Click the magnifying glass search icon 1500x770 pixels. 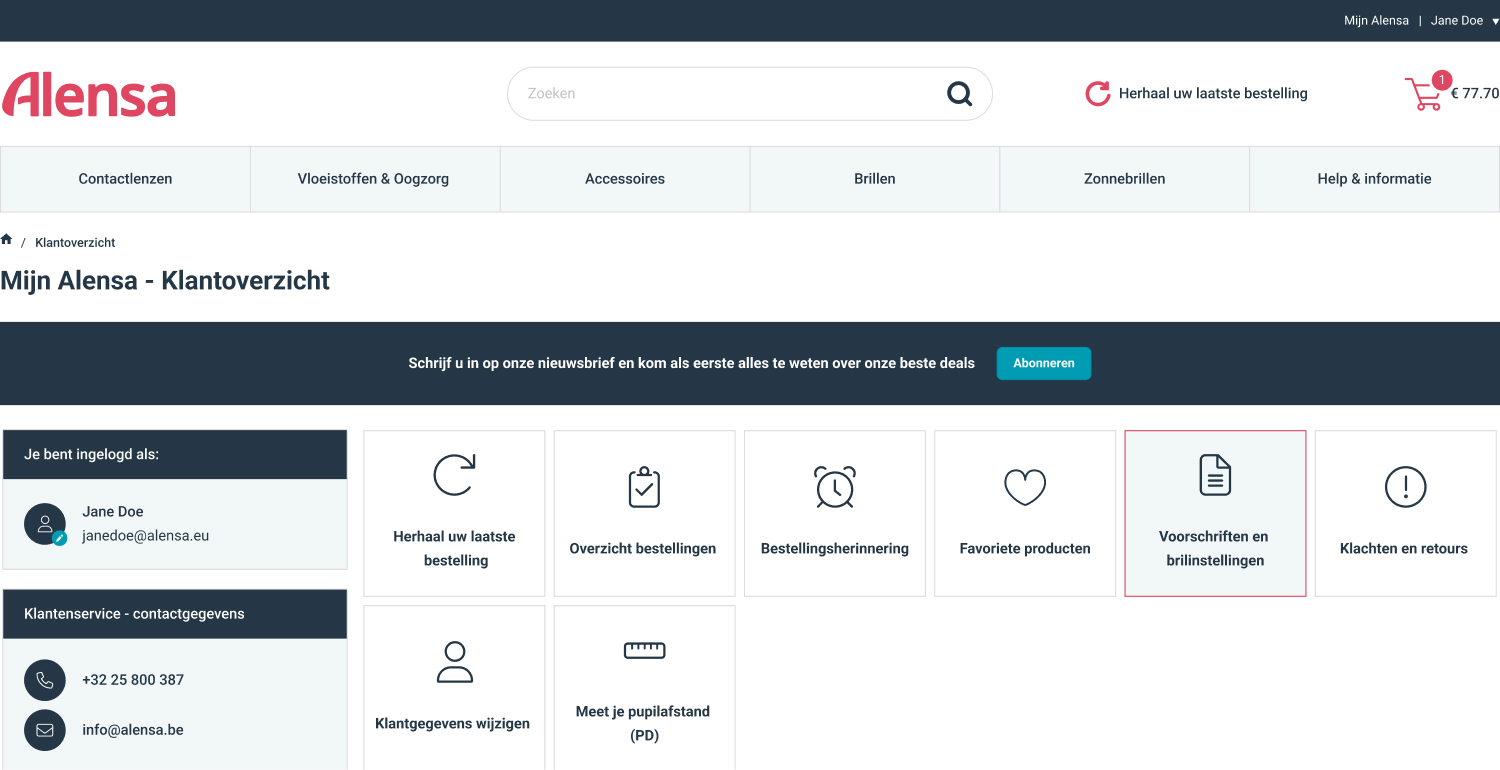coord(959,94)
